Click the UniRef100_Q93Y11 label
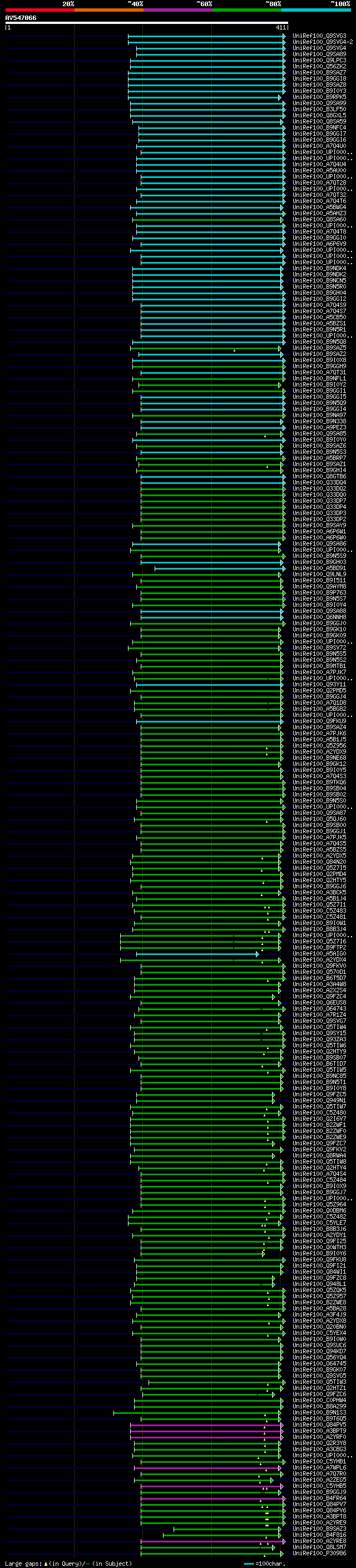Viewport: 356px width, 1568px height. pos(319,684)
